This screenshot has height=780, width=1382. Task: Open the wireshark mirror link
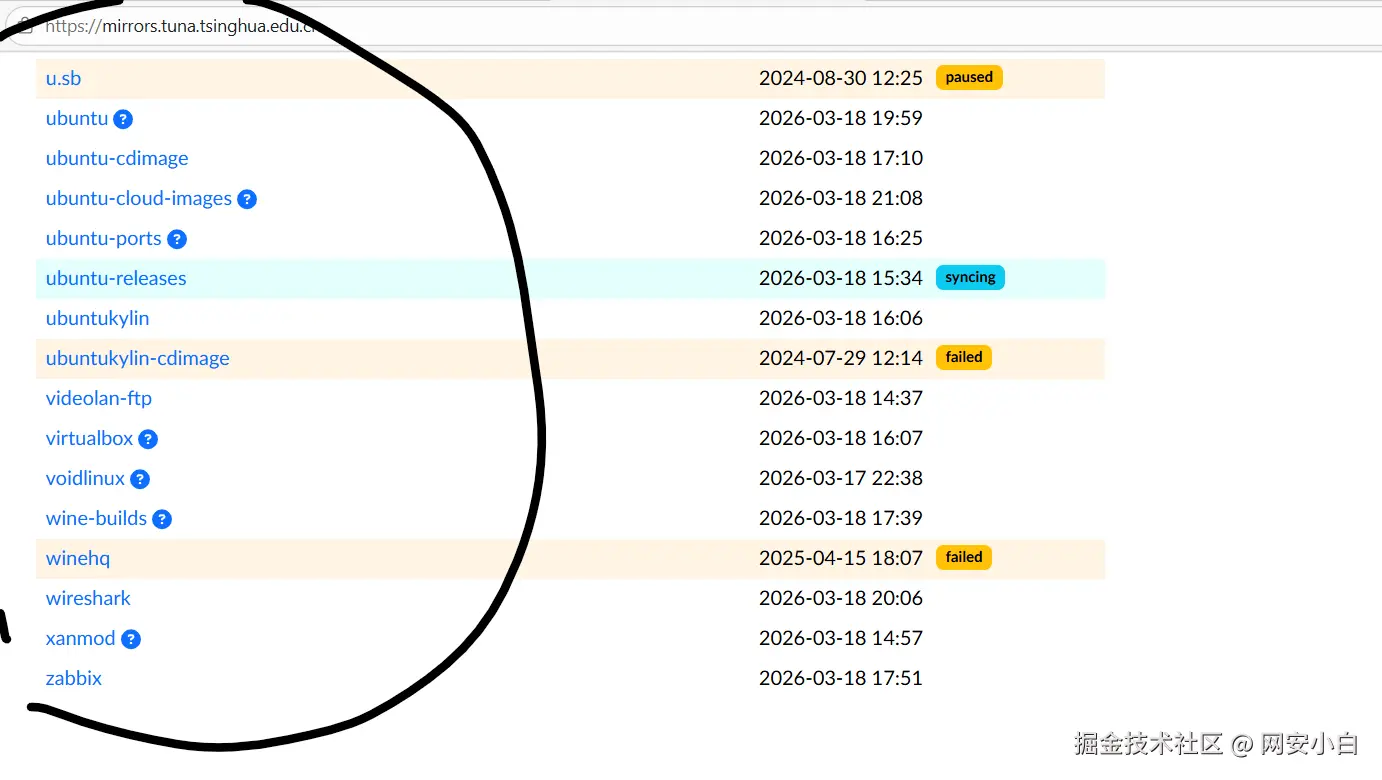[x=88, y=598]
